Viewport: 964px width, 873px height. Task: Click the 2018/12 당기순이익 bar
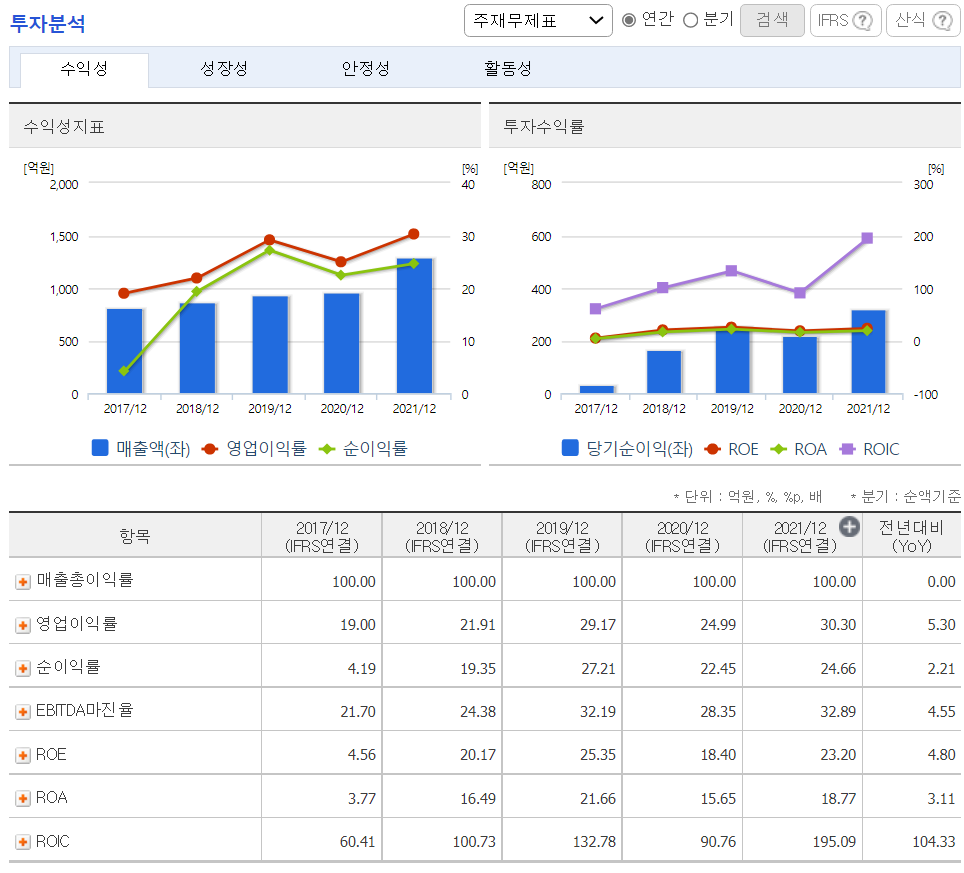coord(664,372)
